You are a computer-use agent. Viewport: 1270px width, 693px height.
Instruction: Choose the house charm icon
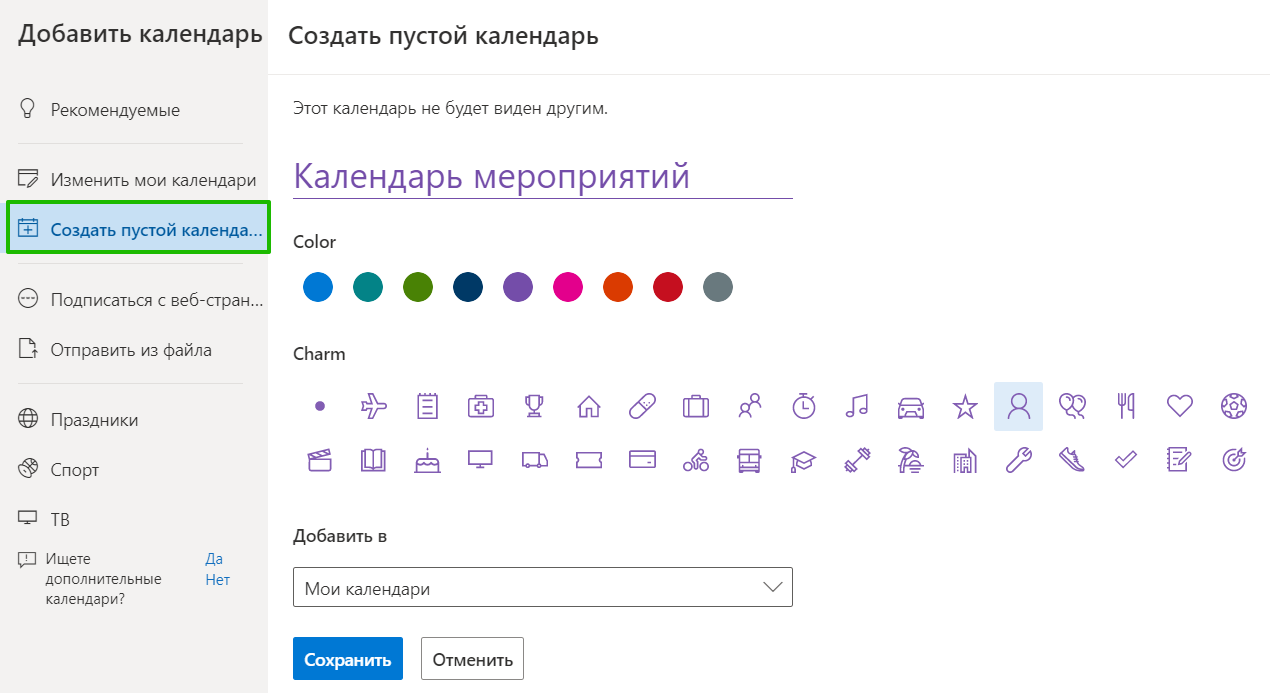tap(589, 406)
